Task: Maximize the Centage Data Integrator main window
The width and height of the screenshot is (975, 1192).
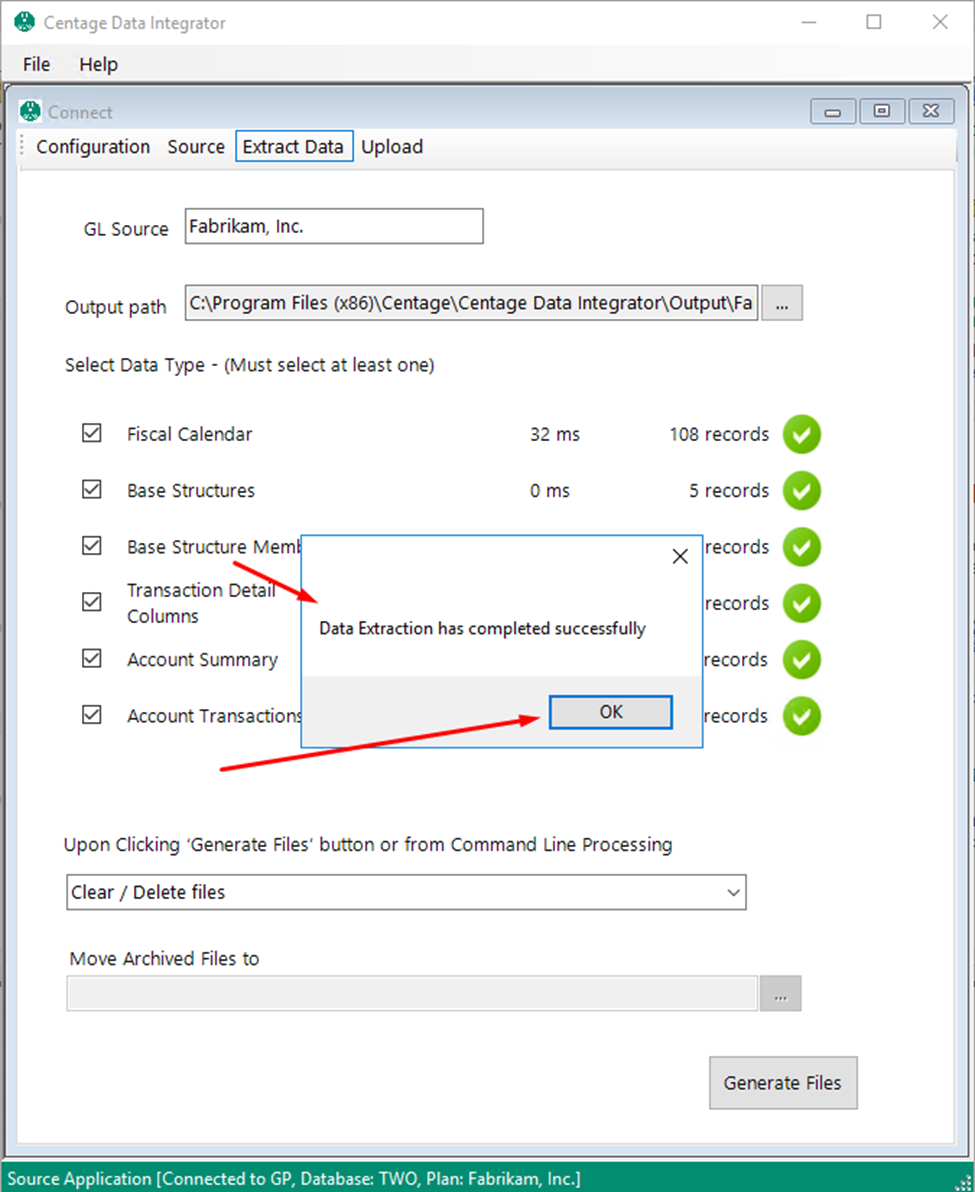Action: point(874,22)
